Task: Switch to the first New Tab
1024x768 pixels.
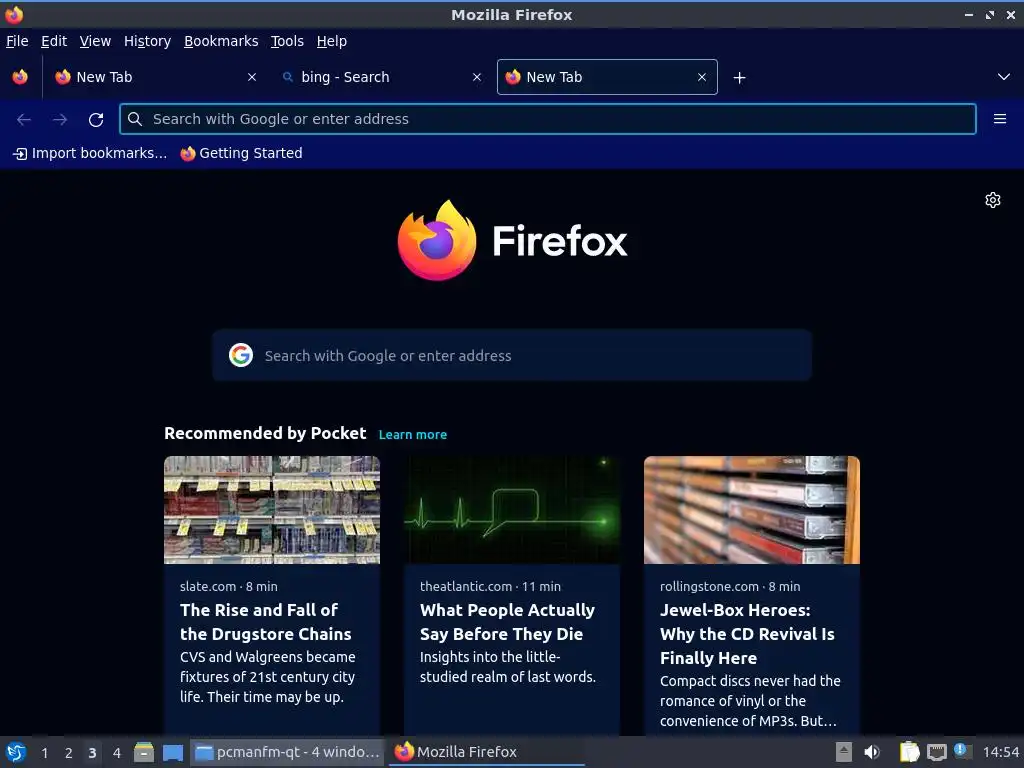Action: click(155, 77)
